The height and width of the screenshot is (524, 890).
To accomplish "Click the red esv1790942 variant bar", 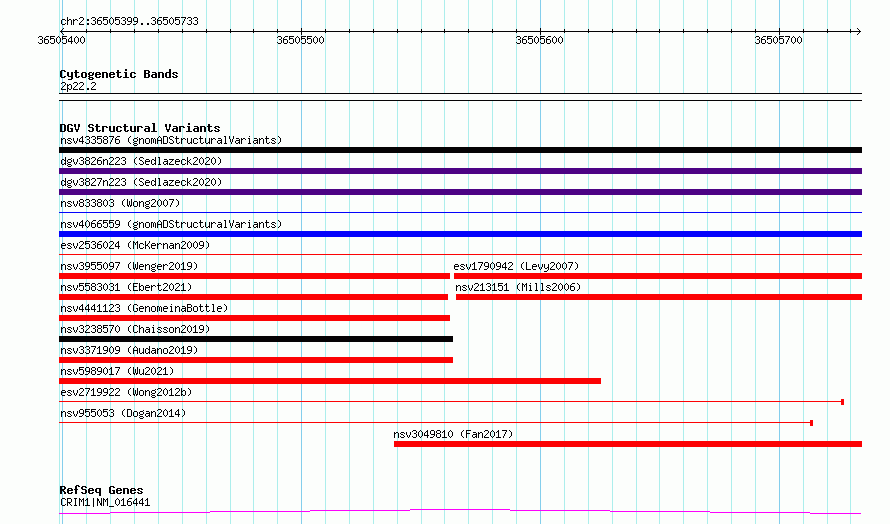I will 658,276.
